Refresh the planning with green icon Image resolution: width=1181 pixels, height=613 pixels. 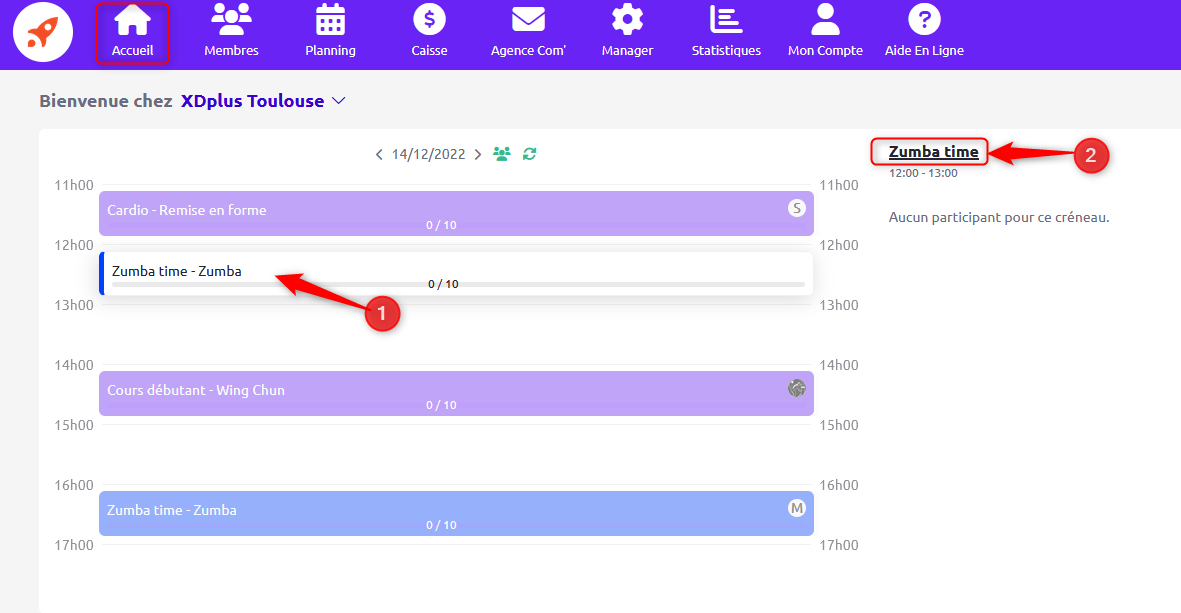click(x=530, y=154)
